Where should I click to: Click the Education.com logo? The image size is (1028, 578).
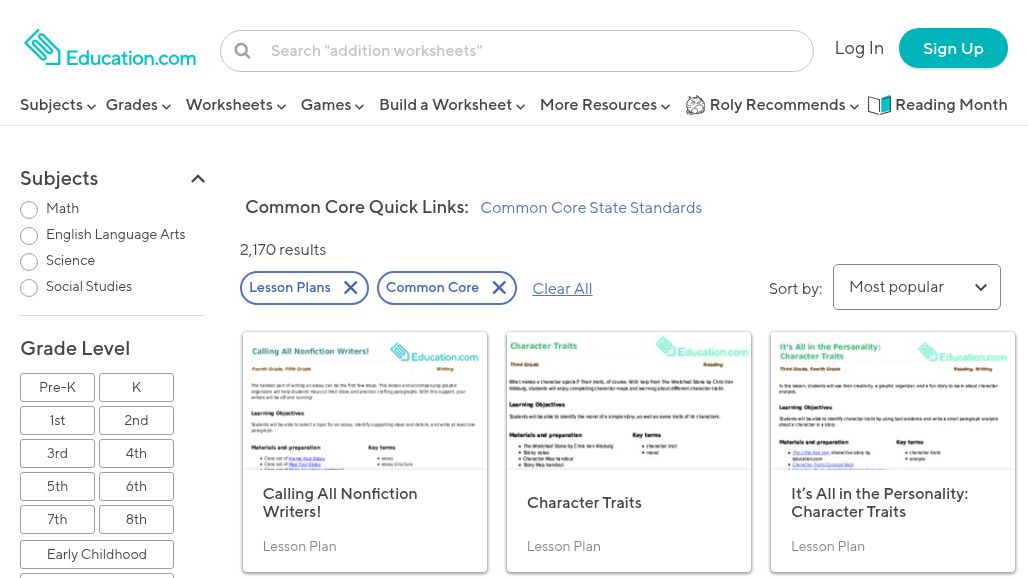(x=110, y=48)
